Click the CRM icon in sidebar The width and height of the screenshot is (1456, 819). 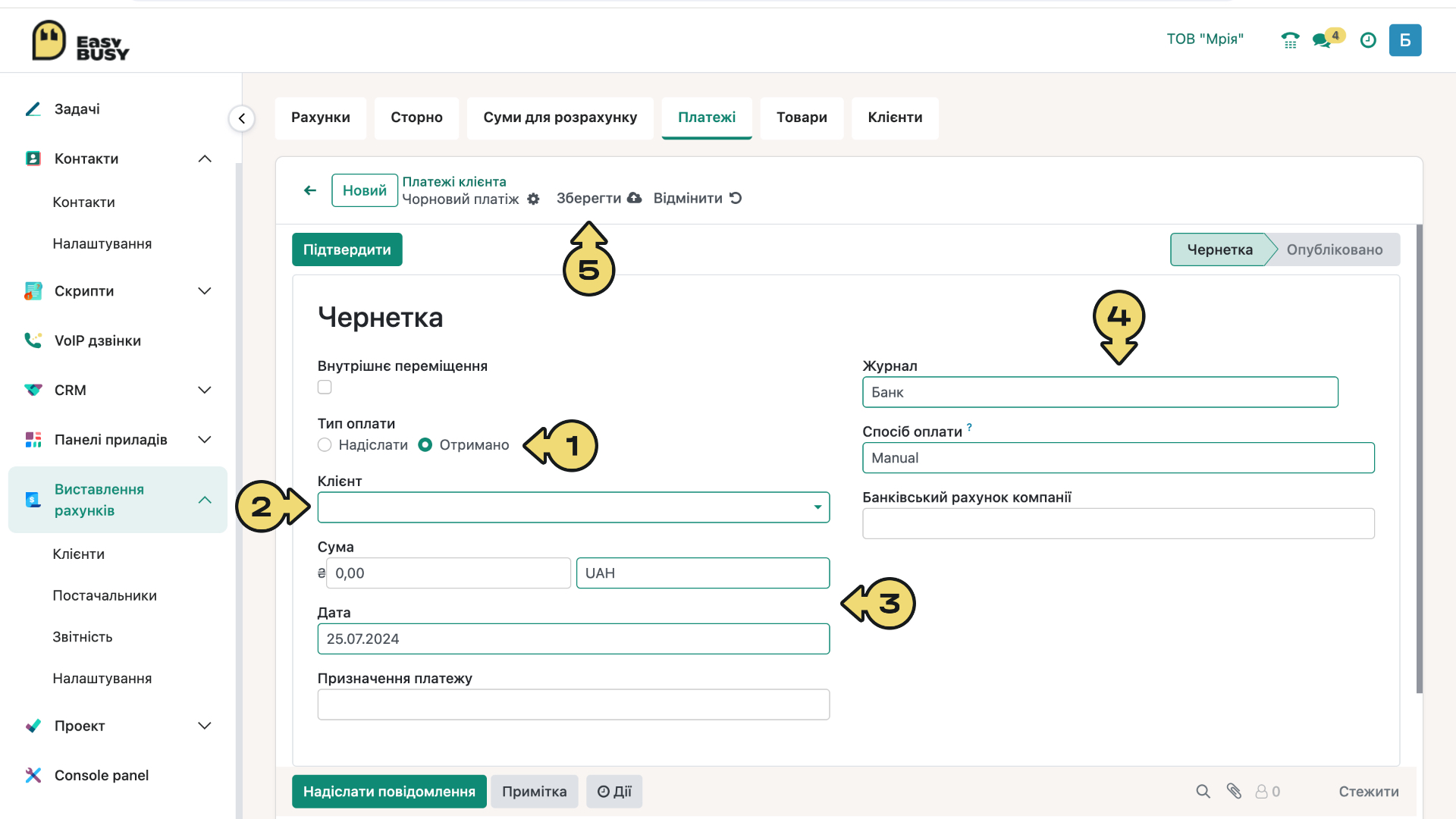pyautogui.click(x=33, y=390)
